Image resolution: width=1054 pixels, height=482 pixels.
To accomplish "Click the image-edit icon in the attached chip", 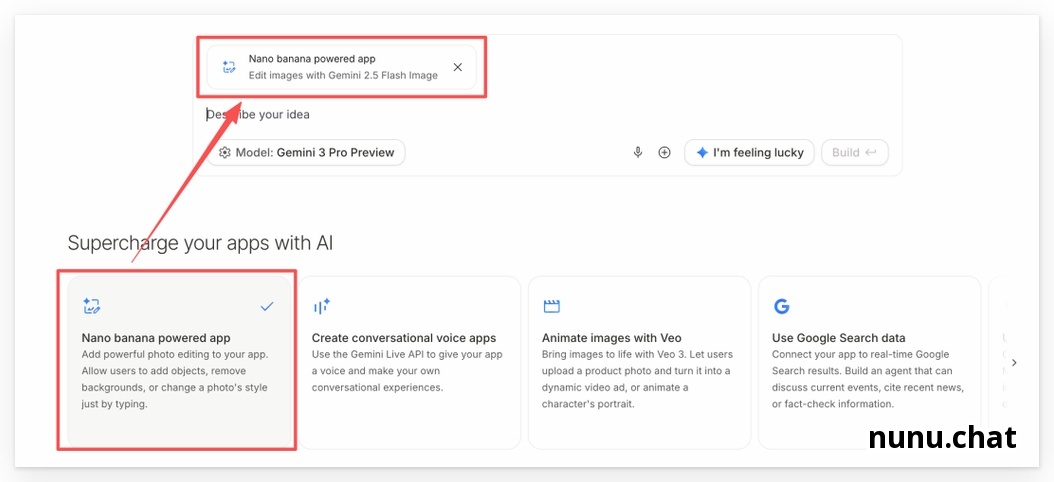I will [x=229, y=67].
